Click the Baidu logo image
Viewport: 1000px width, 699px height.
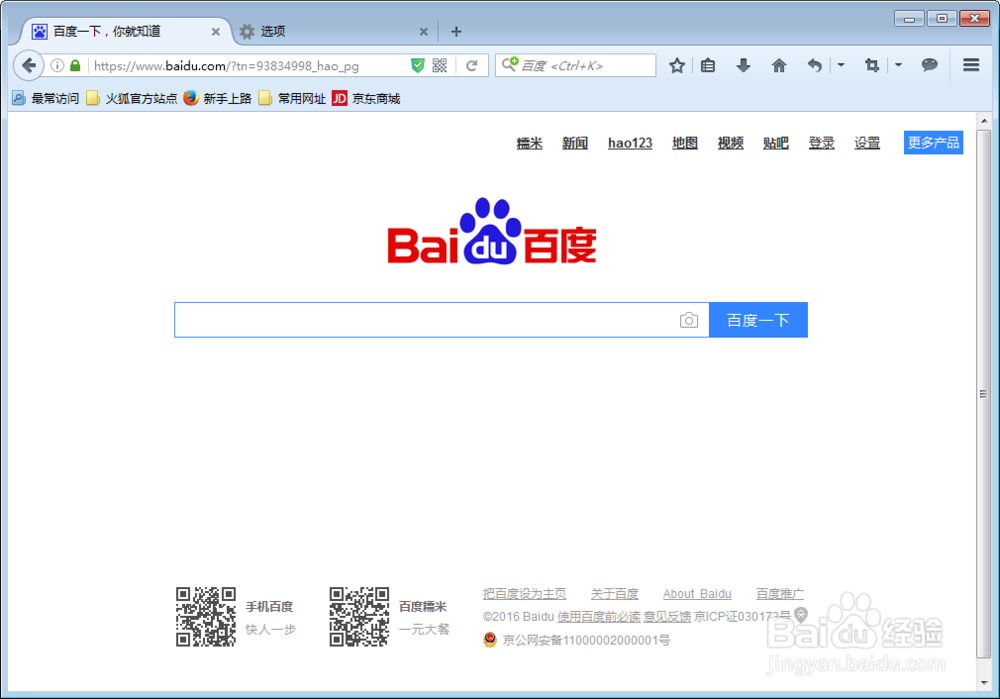click(492, 231)
